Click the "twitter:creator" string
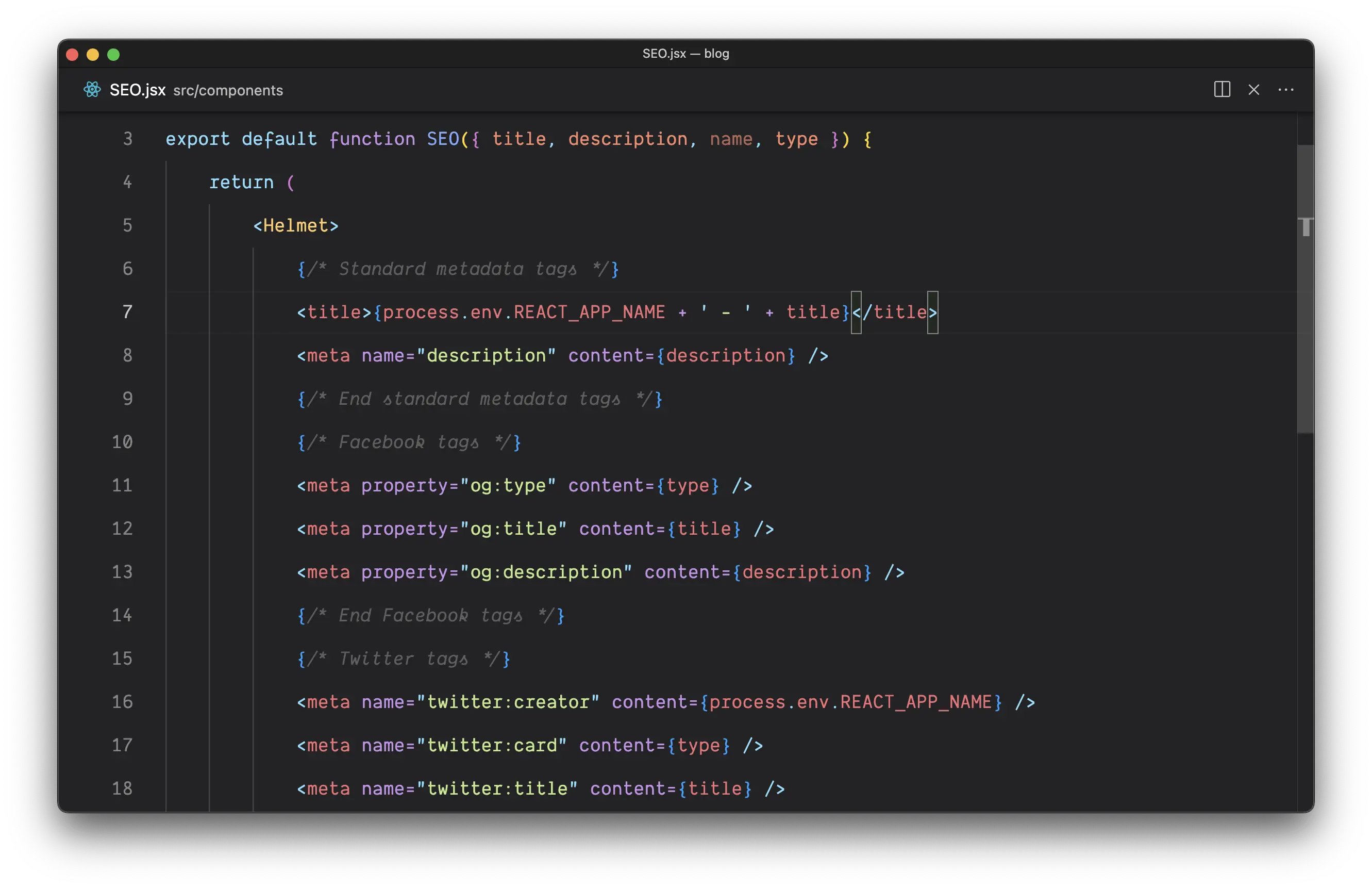The width and height of the screenshot is (1372, 889). click(x=508, y=701)
